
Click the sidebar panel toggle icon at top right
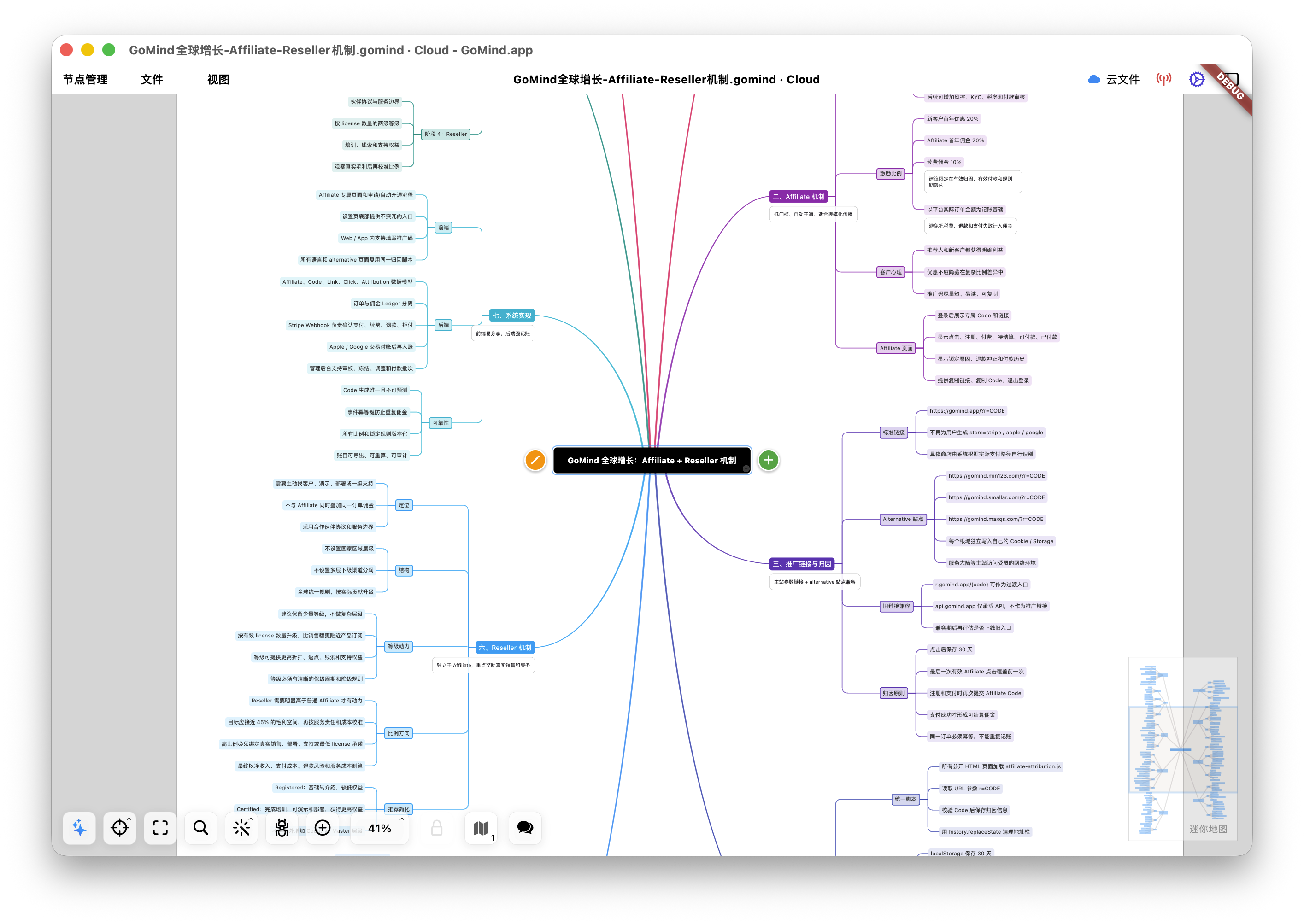1231,79
